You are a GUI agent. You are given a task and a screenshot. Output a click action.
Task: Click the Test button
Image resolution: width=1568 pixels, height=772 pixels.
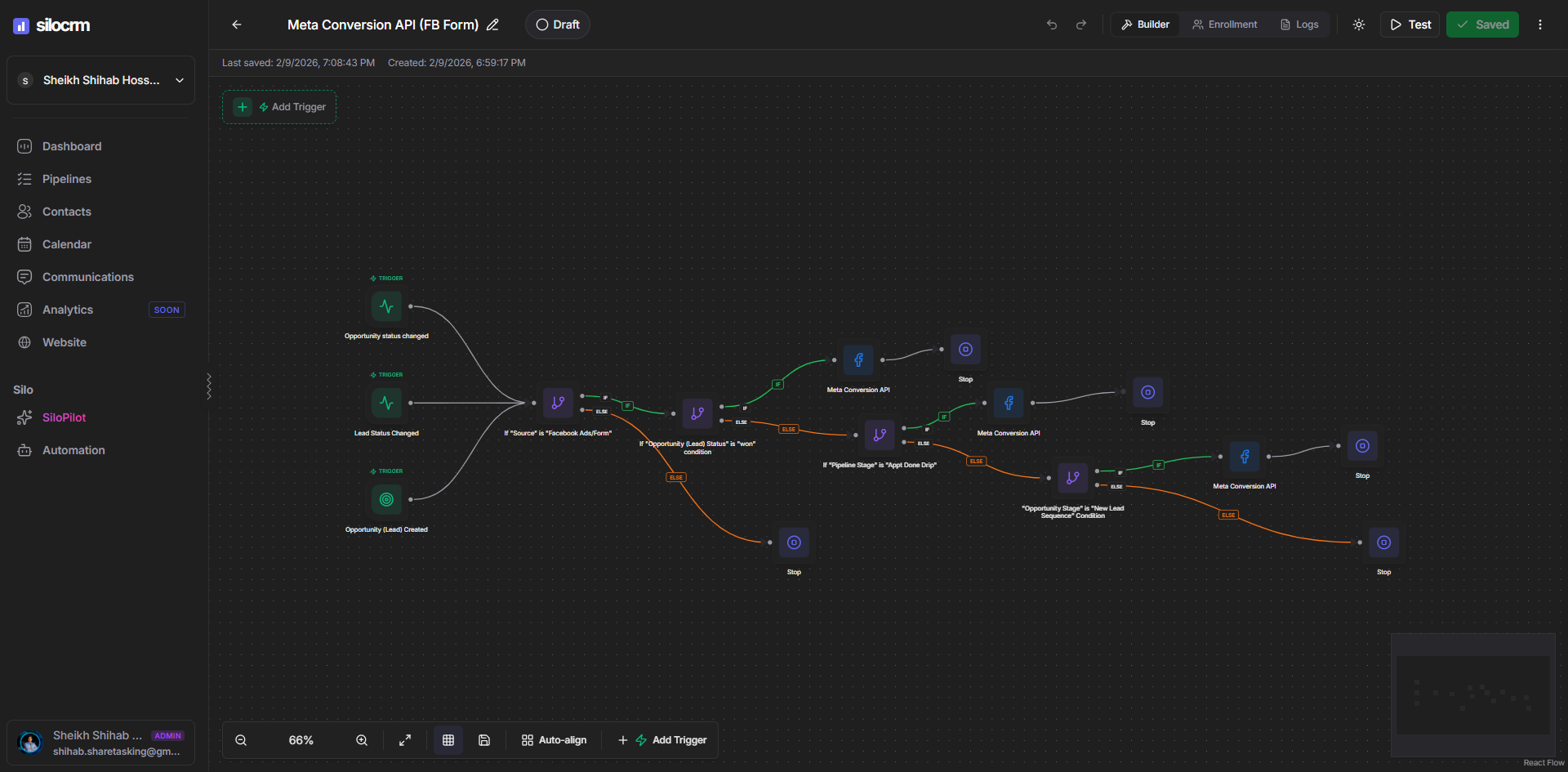coord(1410,25)
